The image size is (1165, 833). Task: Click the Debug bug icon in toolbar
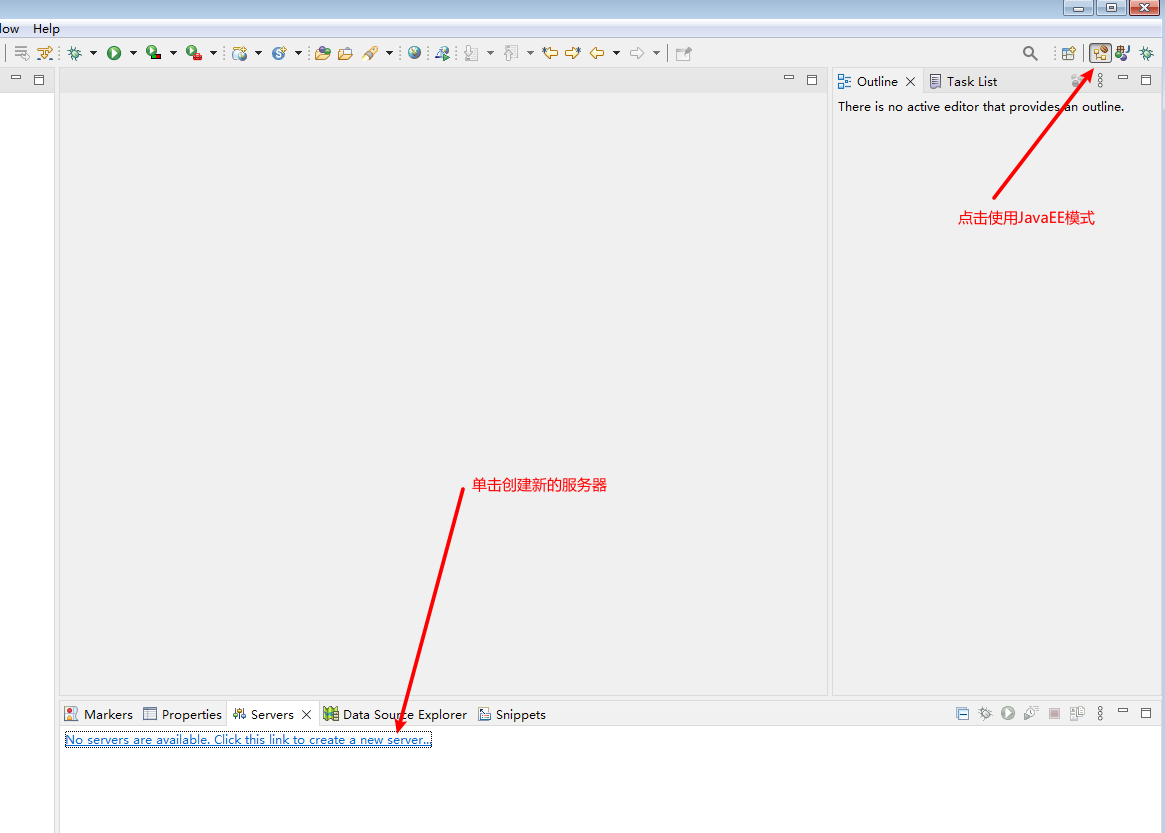74,53
